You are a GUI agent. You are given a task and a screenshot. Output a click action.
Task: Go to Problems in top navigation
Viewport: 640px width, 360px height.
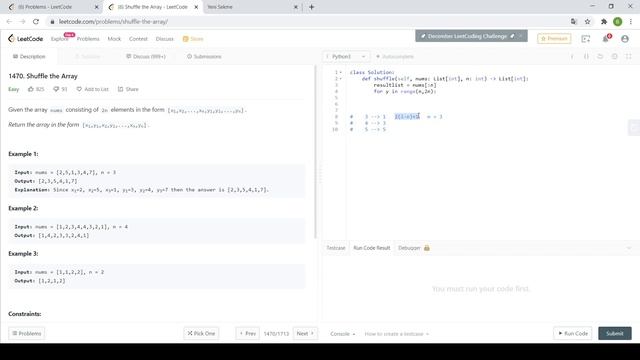(x=88, y=39)
